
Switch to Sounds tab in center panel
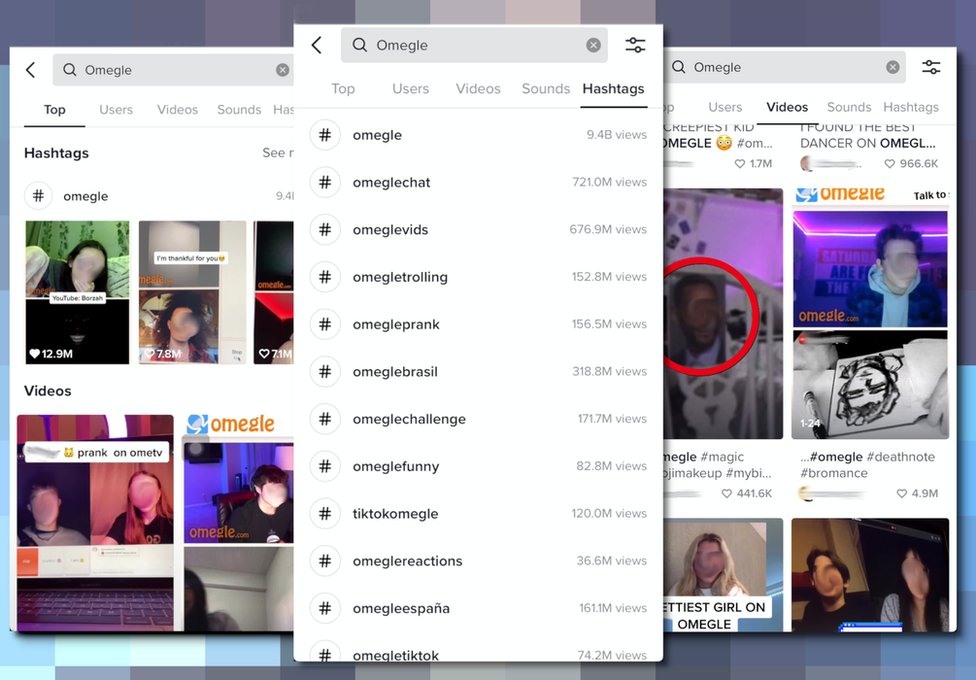(x=545, y=88)
